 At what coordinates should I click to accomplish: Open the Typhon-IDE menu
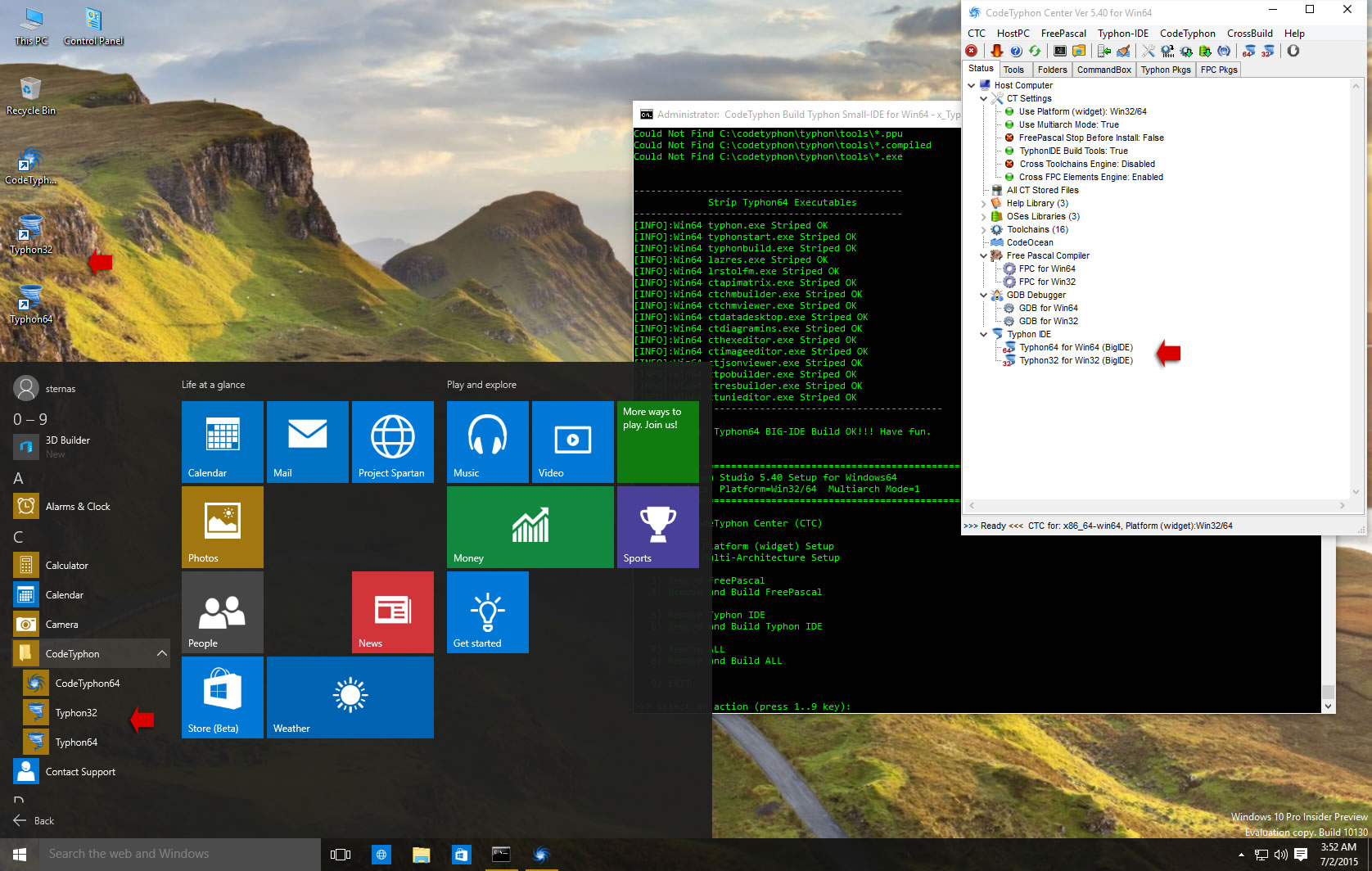coord(1123,34)
